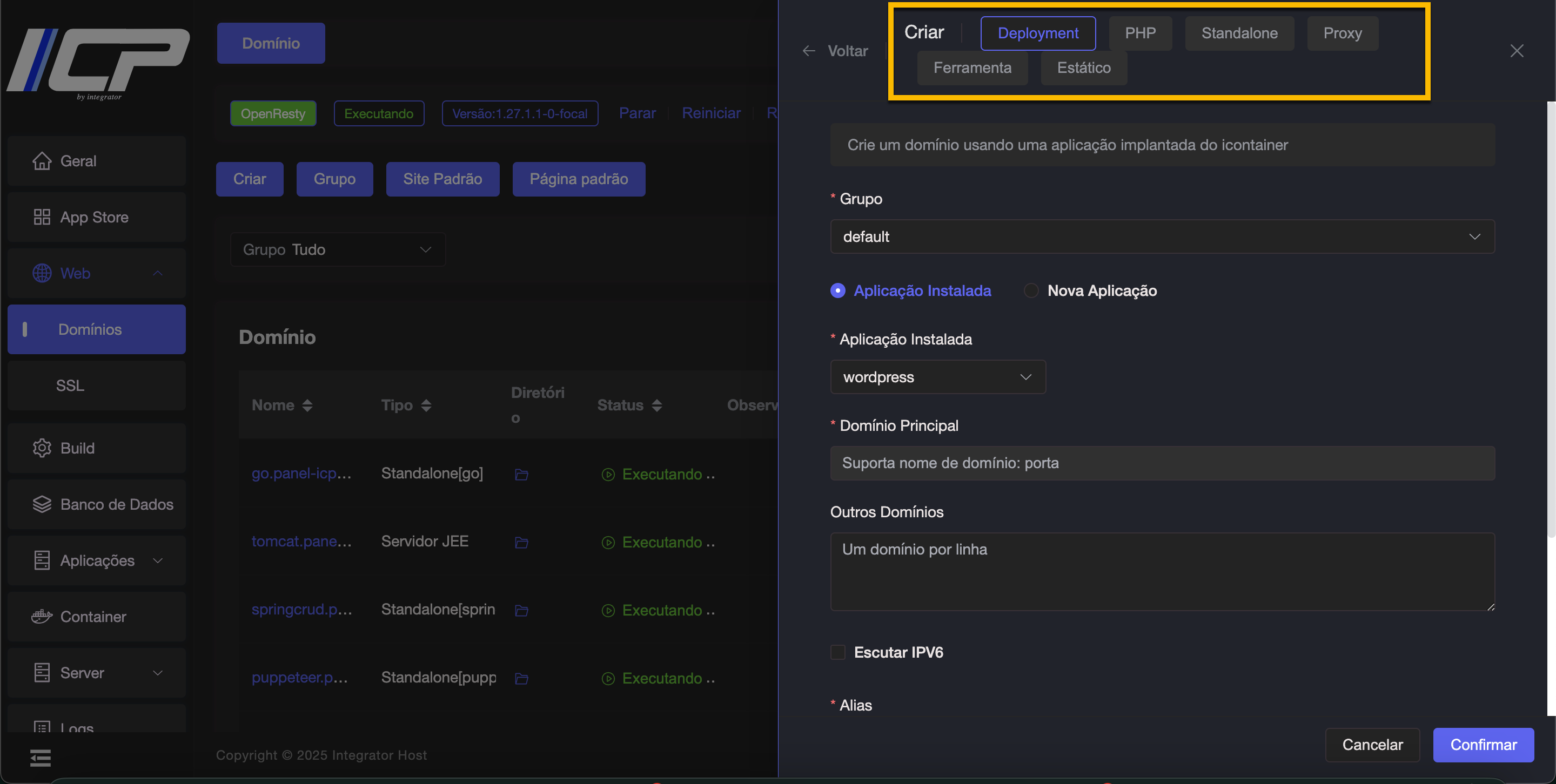This screenshot has height=784, width=1556.
Task: Enable the Escutar IPV6 checkbox
Action: point(838,652)
